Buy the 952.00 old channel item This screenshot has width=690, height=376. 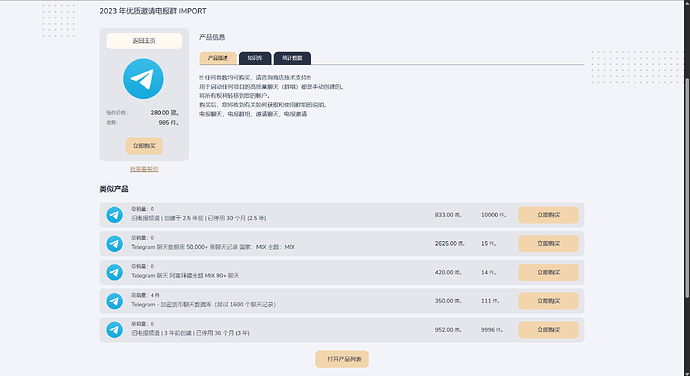(x=548, y=330)
